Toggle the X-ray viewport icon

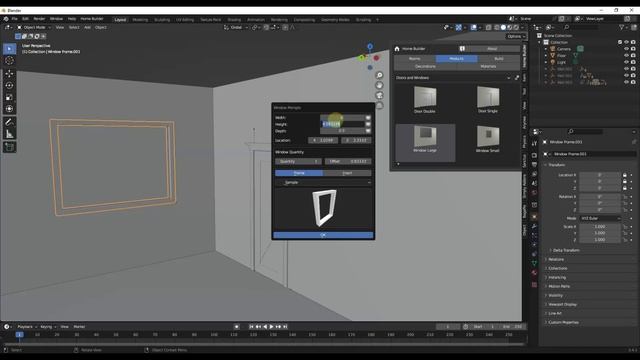pos(489,27)
